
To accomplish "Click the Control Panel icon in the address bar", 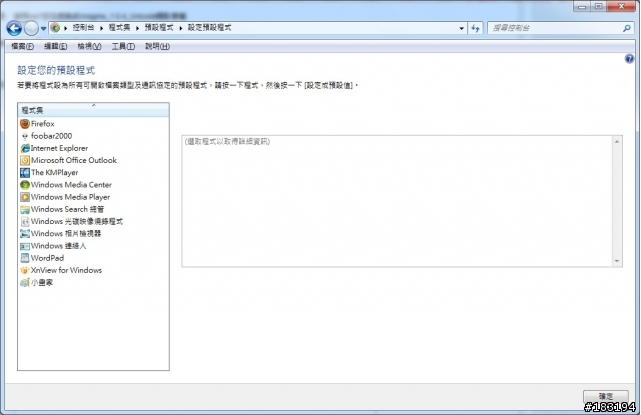I will click(55, 28).
